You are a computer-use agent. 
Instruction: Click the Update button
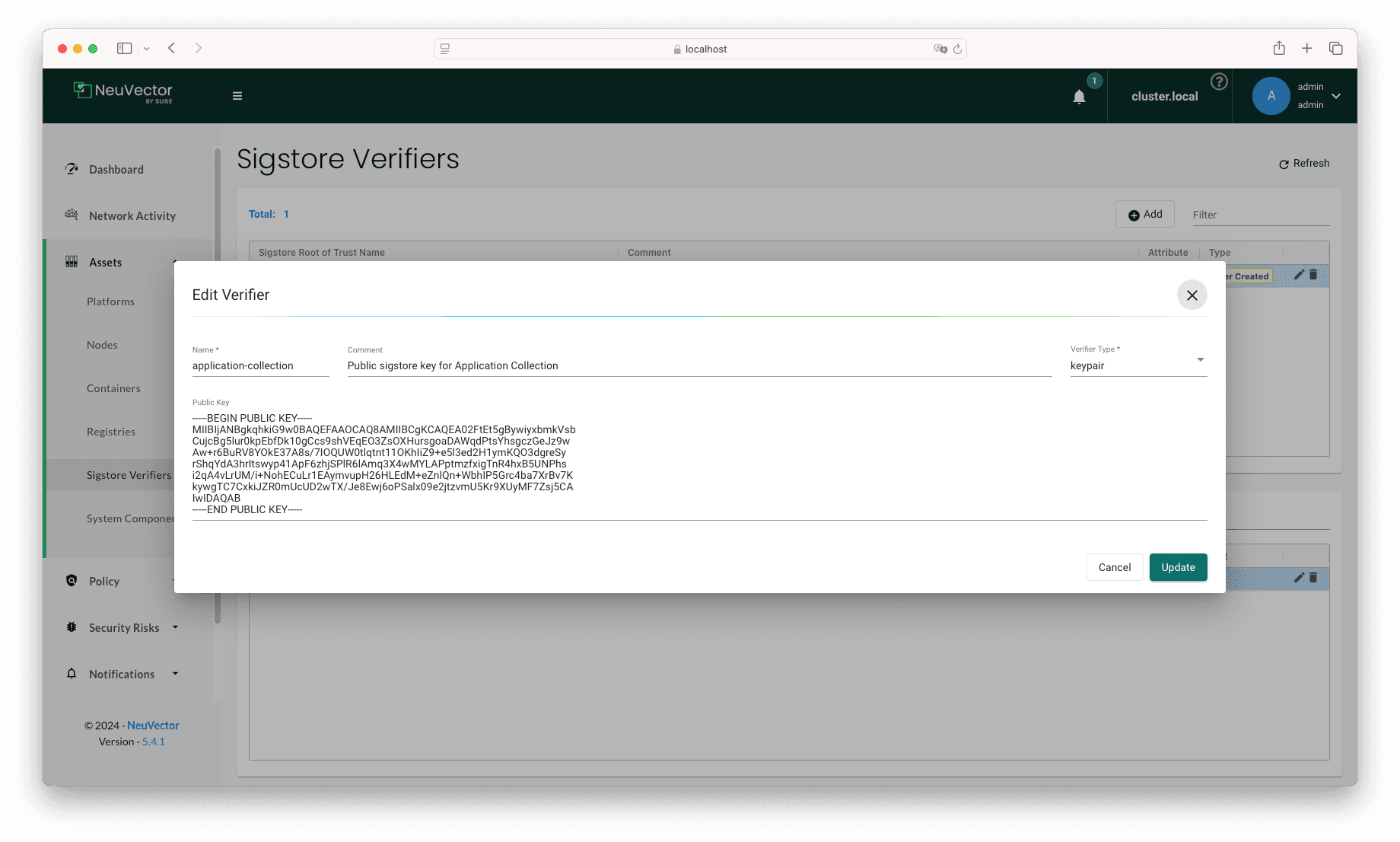coord(1178,567)
